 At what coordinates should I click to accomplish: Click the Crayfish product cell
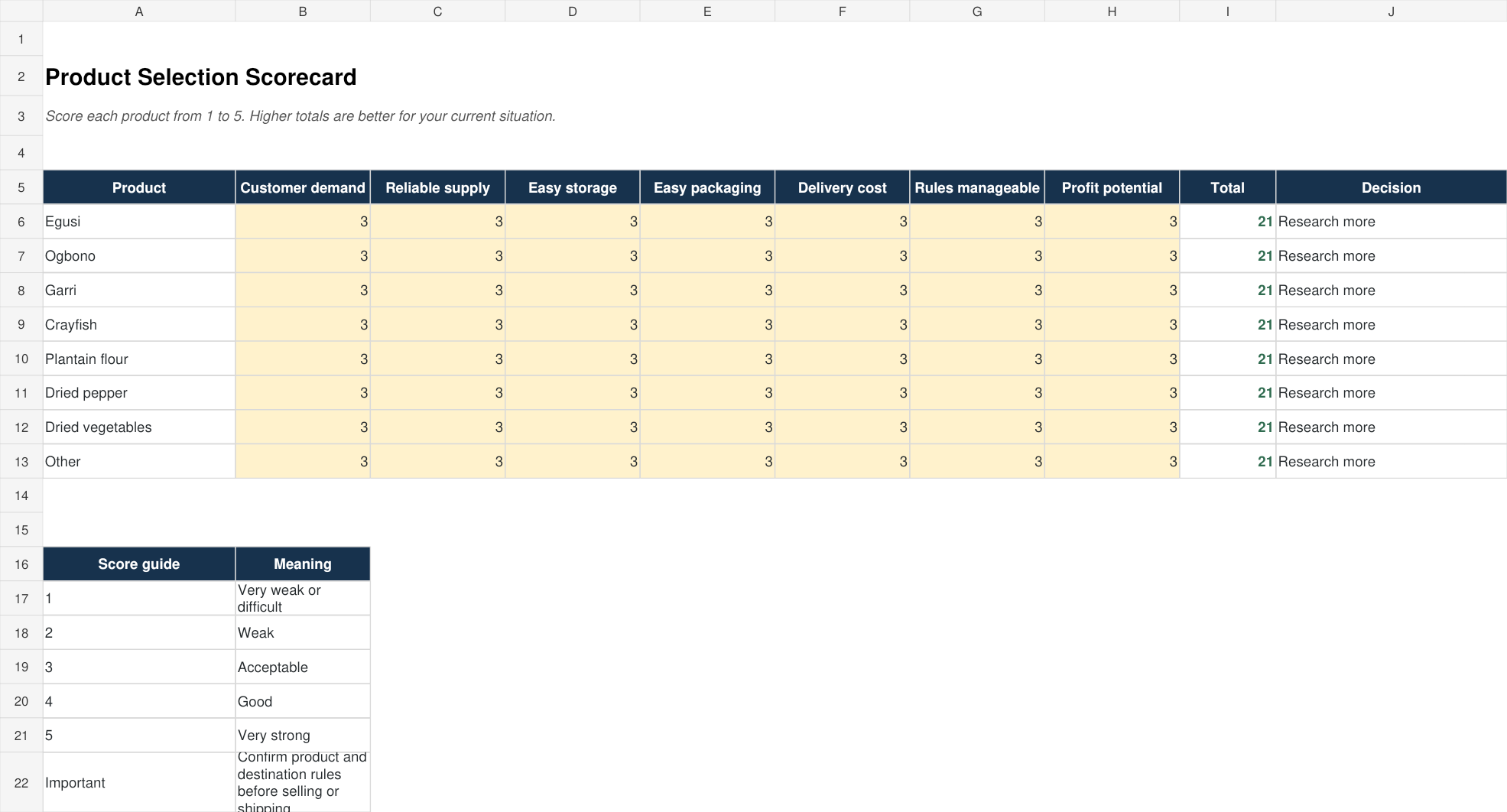pos(139,324)
